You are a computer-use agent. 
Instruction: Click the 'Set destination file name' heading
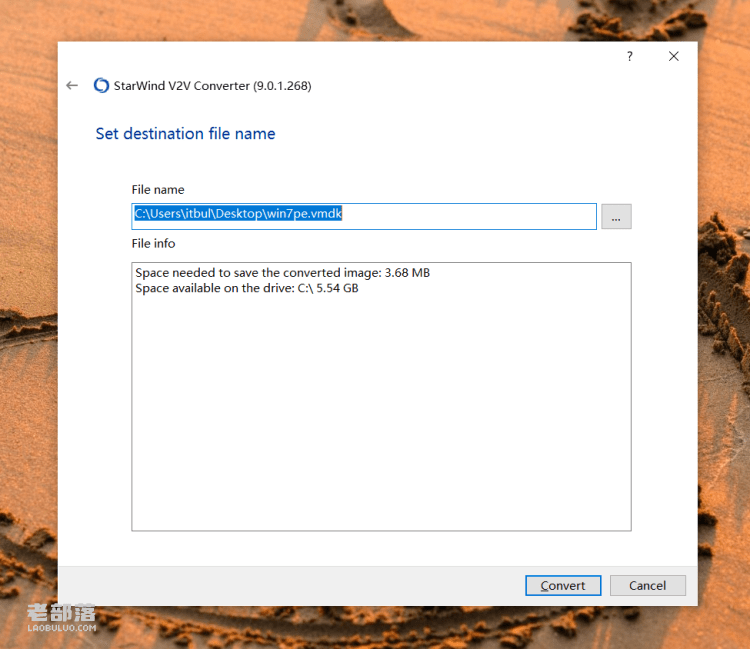click(185, 133)
